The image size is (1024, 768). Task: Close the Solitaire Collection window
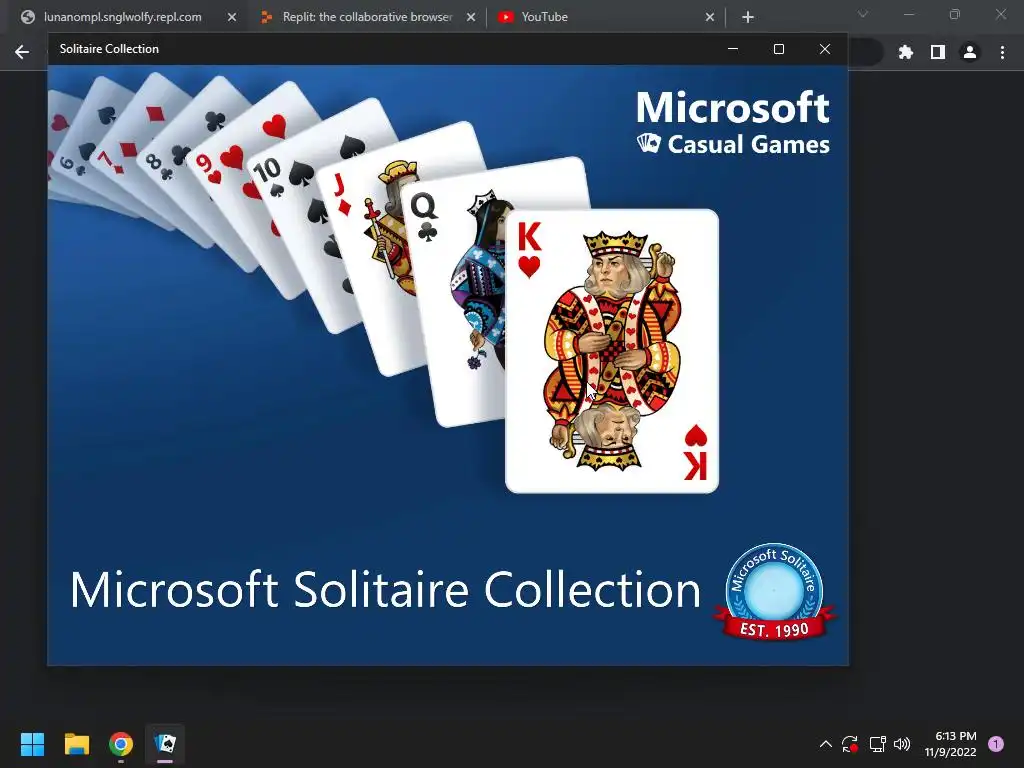pyautogui.click(x=825, y=49)
